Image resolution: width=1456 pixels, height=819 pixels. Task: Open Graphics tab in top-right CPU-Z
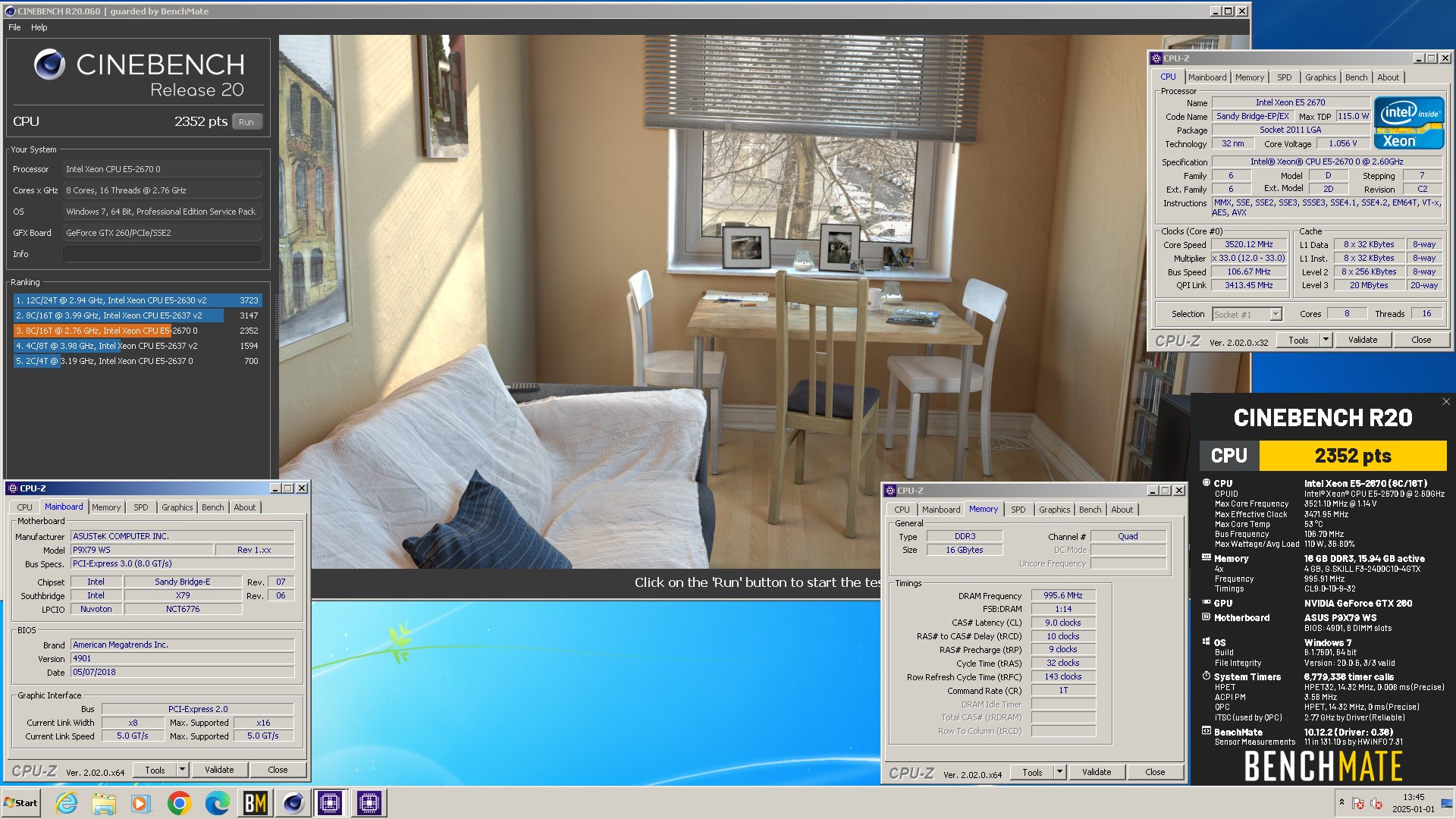click(1320, 77)
